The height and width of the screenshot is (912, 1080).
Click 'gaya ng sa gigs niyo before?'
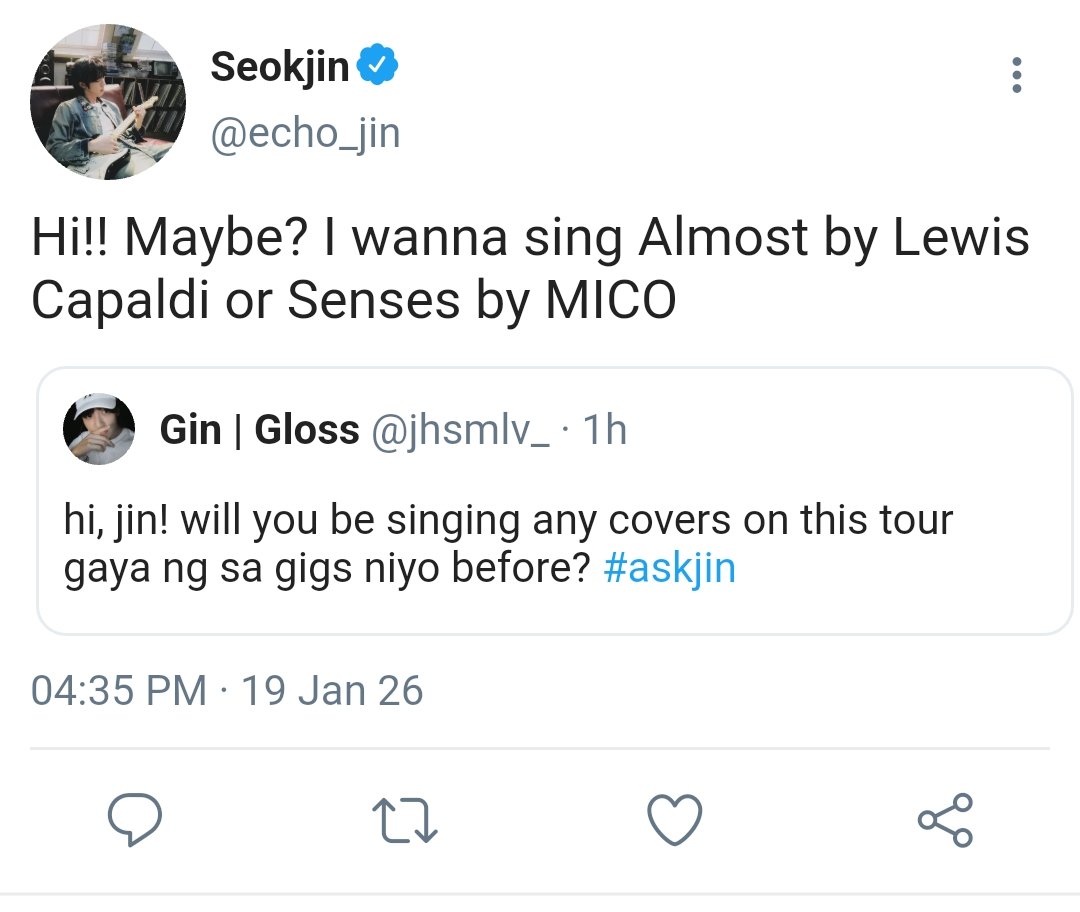pos(330,568)
